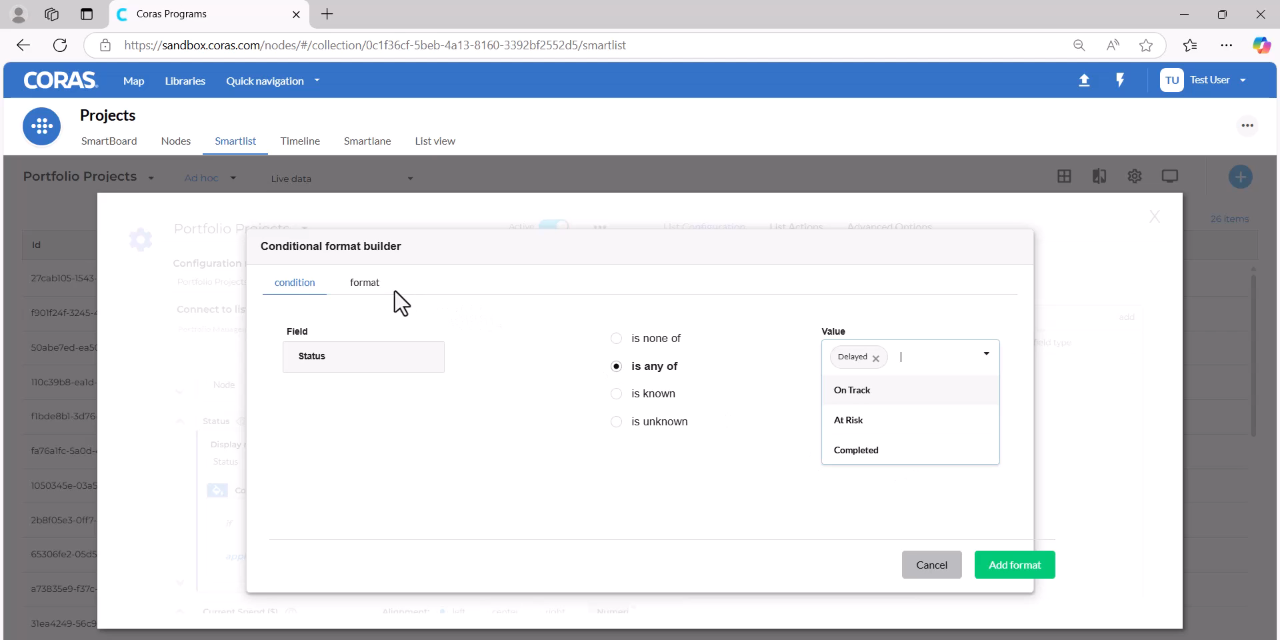
Task: Expand the Quick navigation dropdown
Action: 273,81
